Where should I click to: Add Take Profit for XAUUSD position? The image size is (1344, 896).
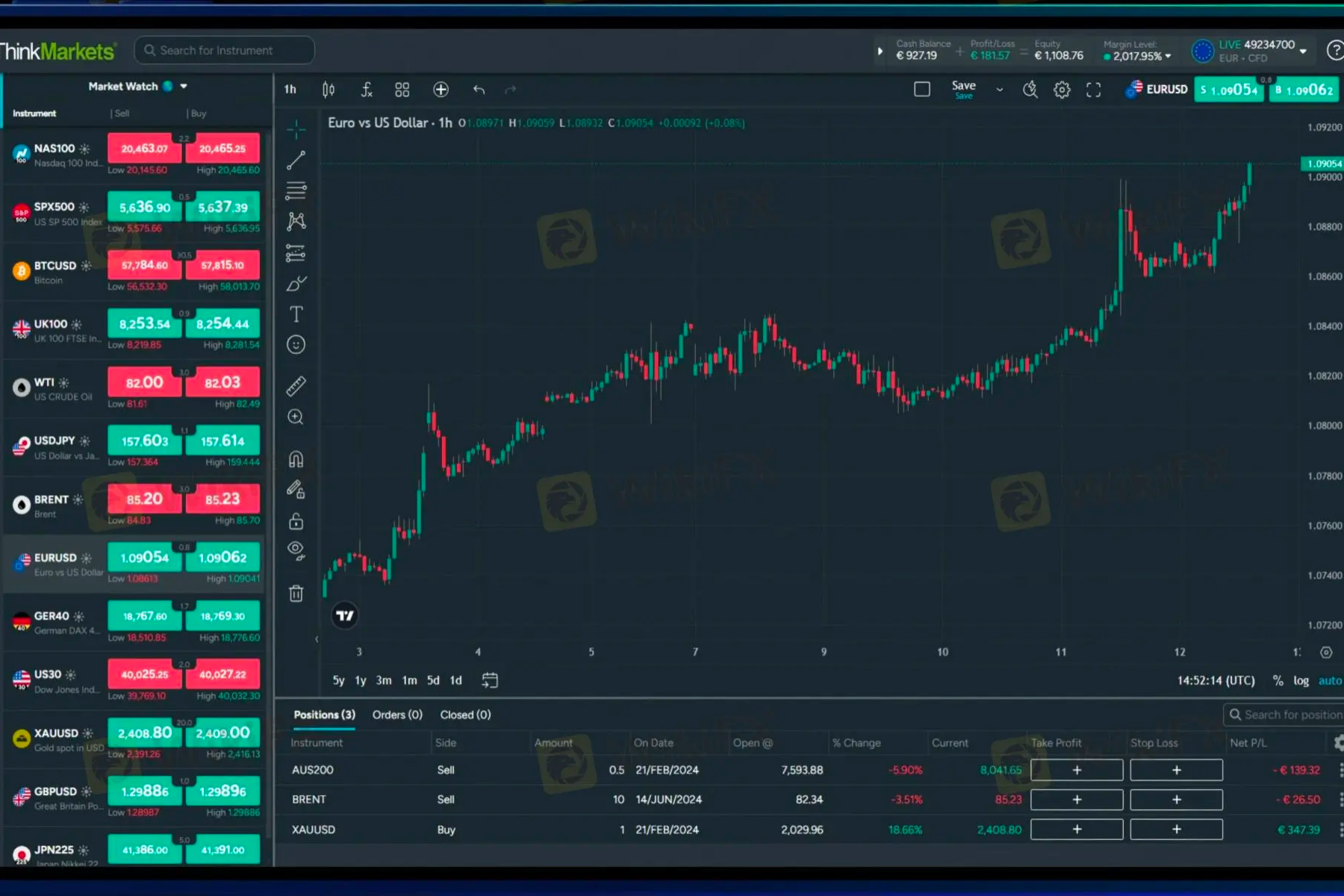(x=1077, y=830)
